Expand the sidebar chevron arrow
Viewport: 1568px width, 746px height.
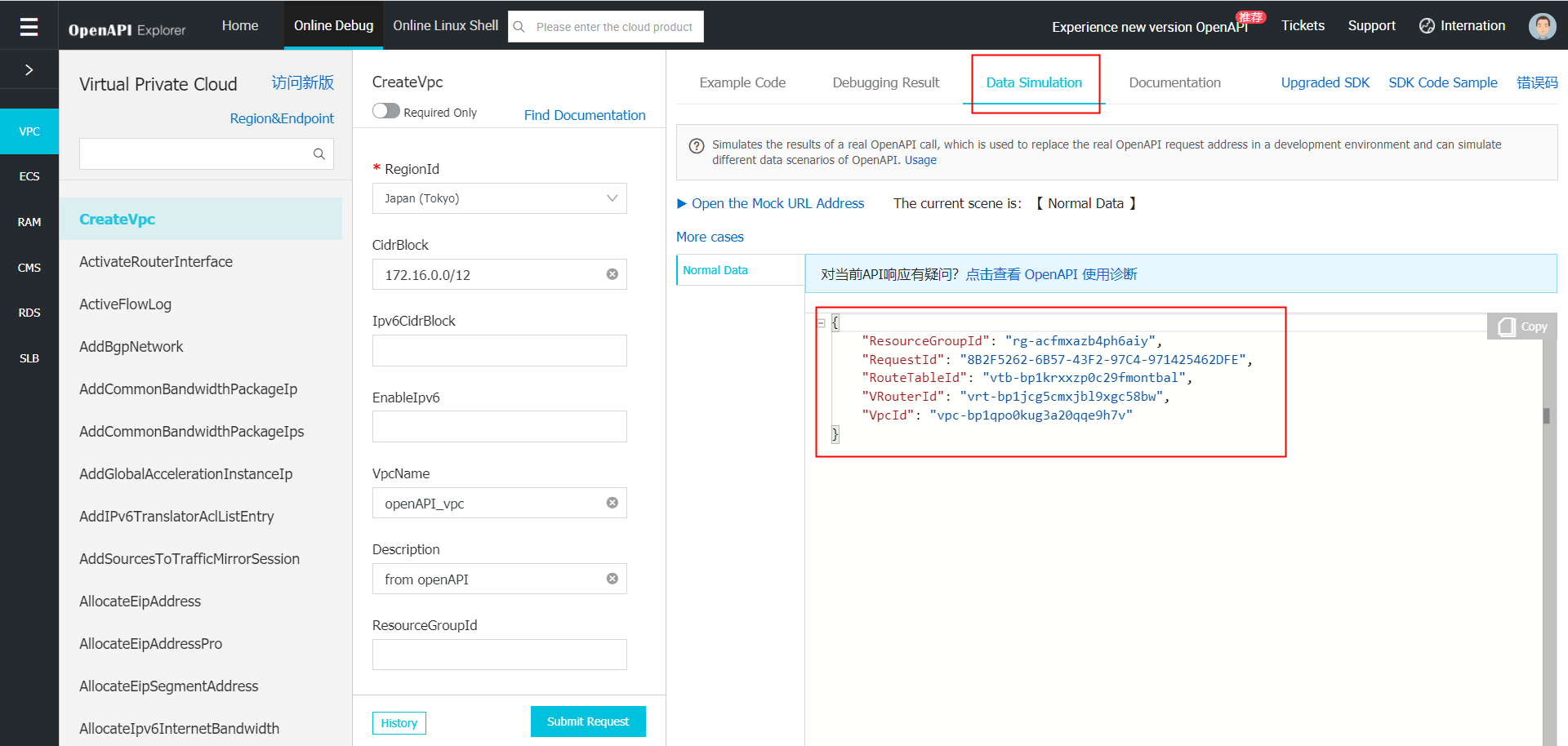click(x=29, y=70)
